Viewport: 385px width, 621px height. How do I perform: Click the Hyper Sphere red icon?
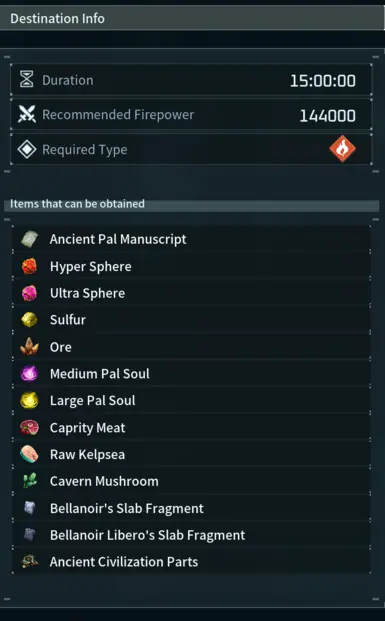(x=29, y=266)
